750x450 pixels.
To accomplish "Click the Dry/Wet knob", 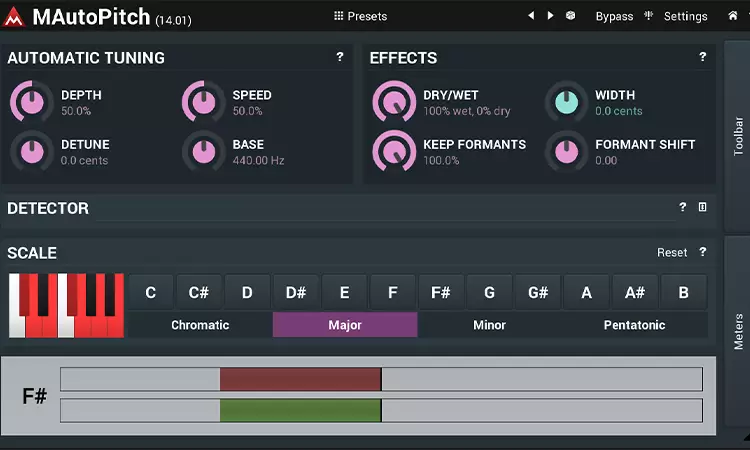I will (394, 102).
